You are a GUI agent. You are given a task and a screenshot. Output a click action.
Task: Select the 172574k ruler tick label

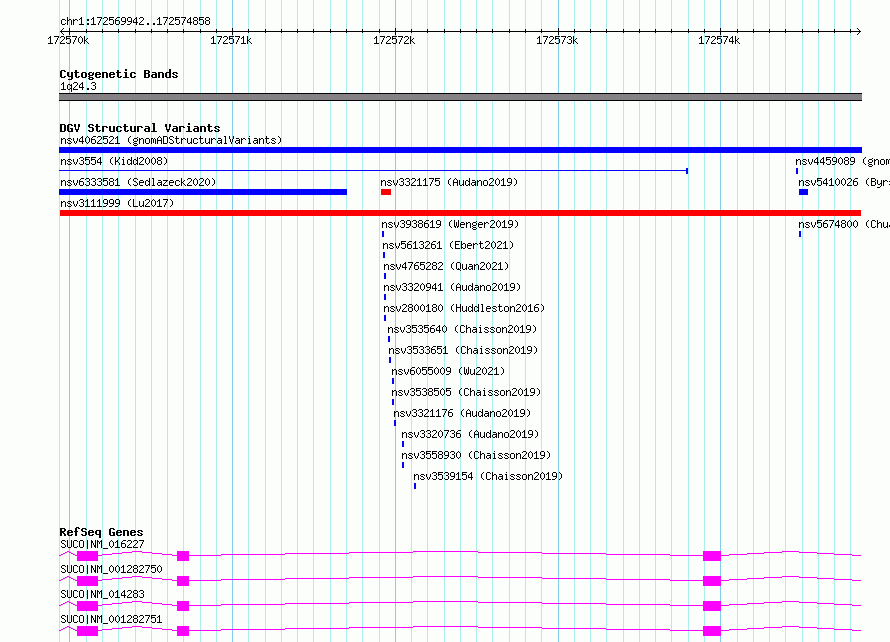point(719,40)
